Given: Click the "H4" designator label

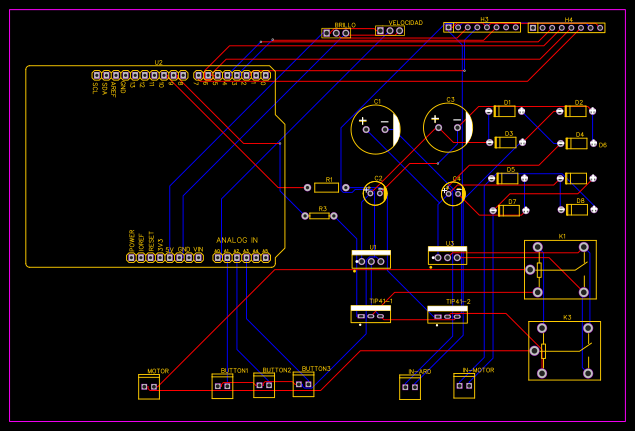Looking at the screenshot, I should [x=569, y=19].
